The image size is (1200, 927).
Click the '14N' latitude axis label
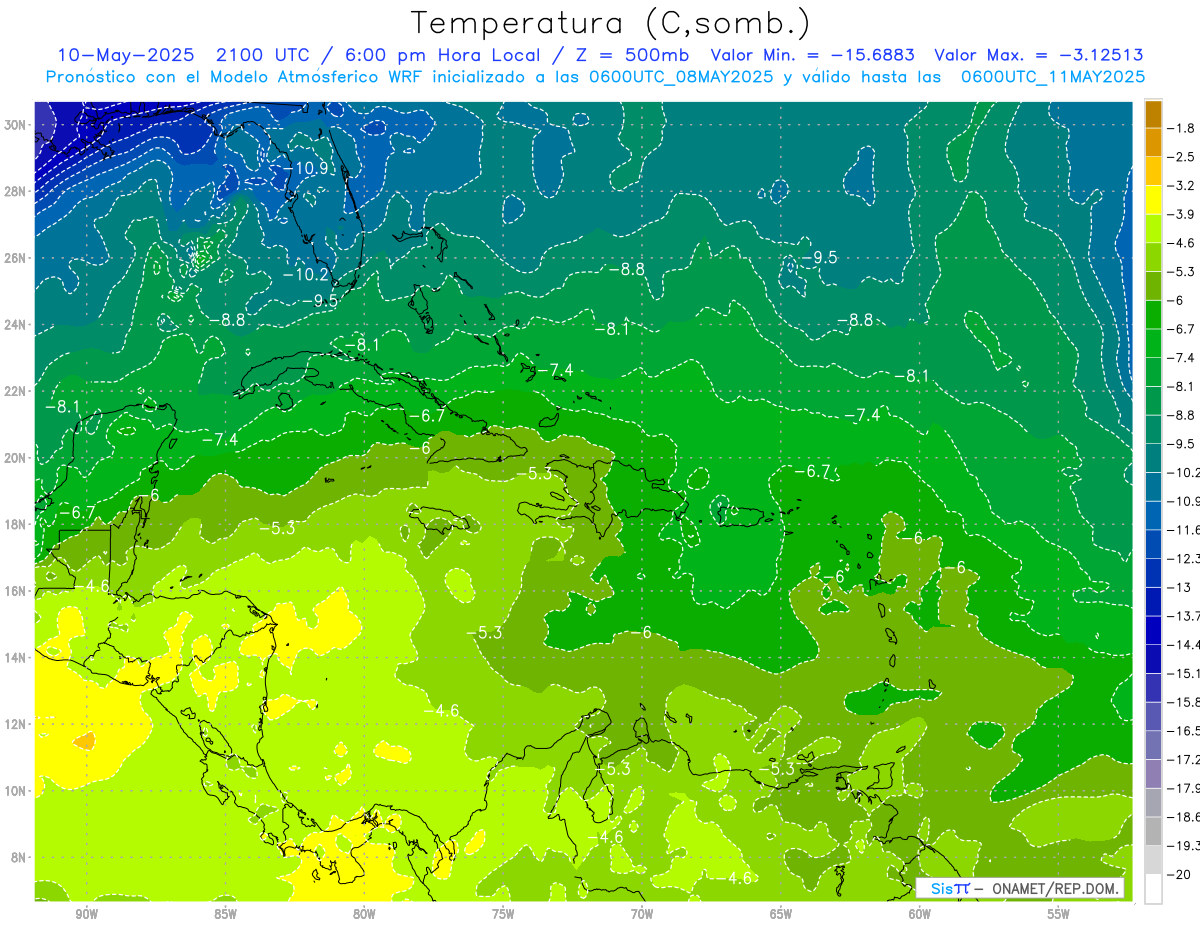15,657
